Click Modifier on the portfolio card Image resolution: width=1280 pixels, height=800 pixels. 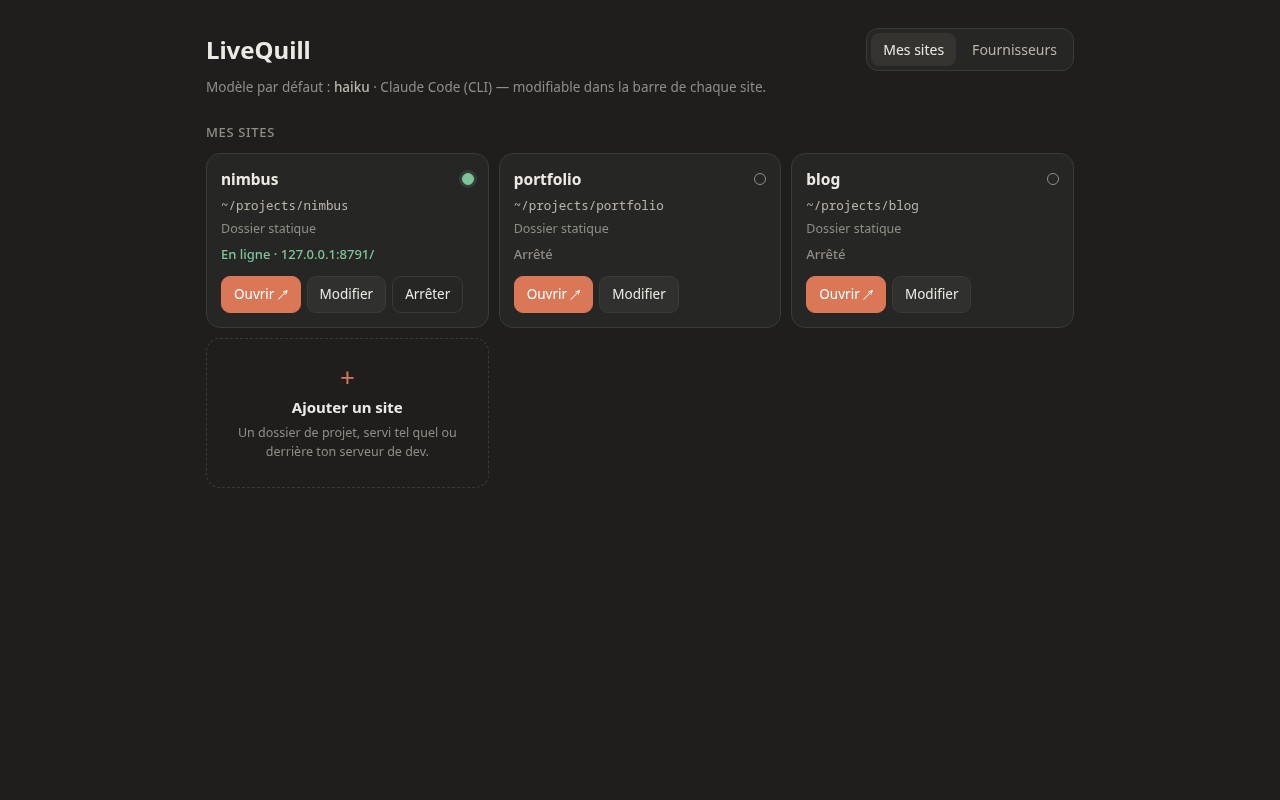point(639,294)
